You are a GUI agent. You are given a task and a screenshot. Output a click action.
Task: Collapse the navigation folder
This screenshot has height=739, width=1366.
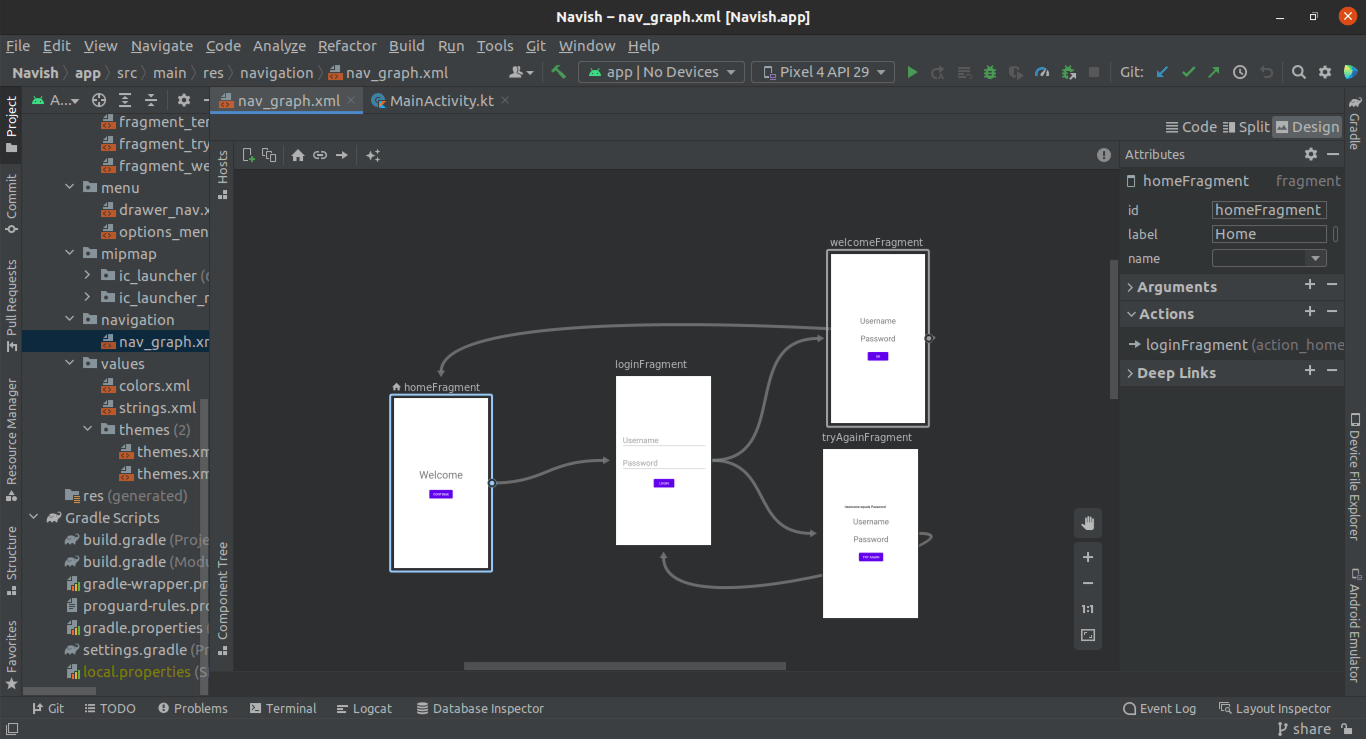pos(70,320)
